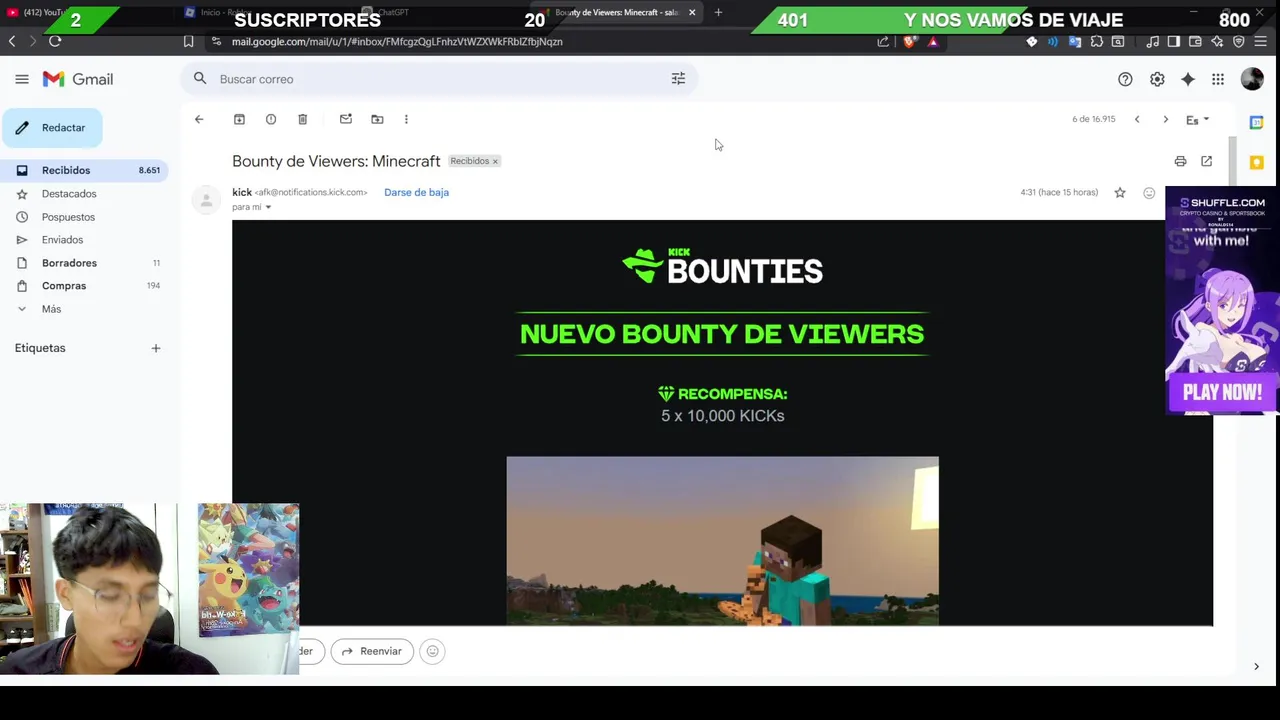The width and height of the screenshot is (1280, 720).
Task: Click the Gmail logo
Action: click(x=78, y=79)
